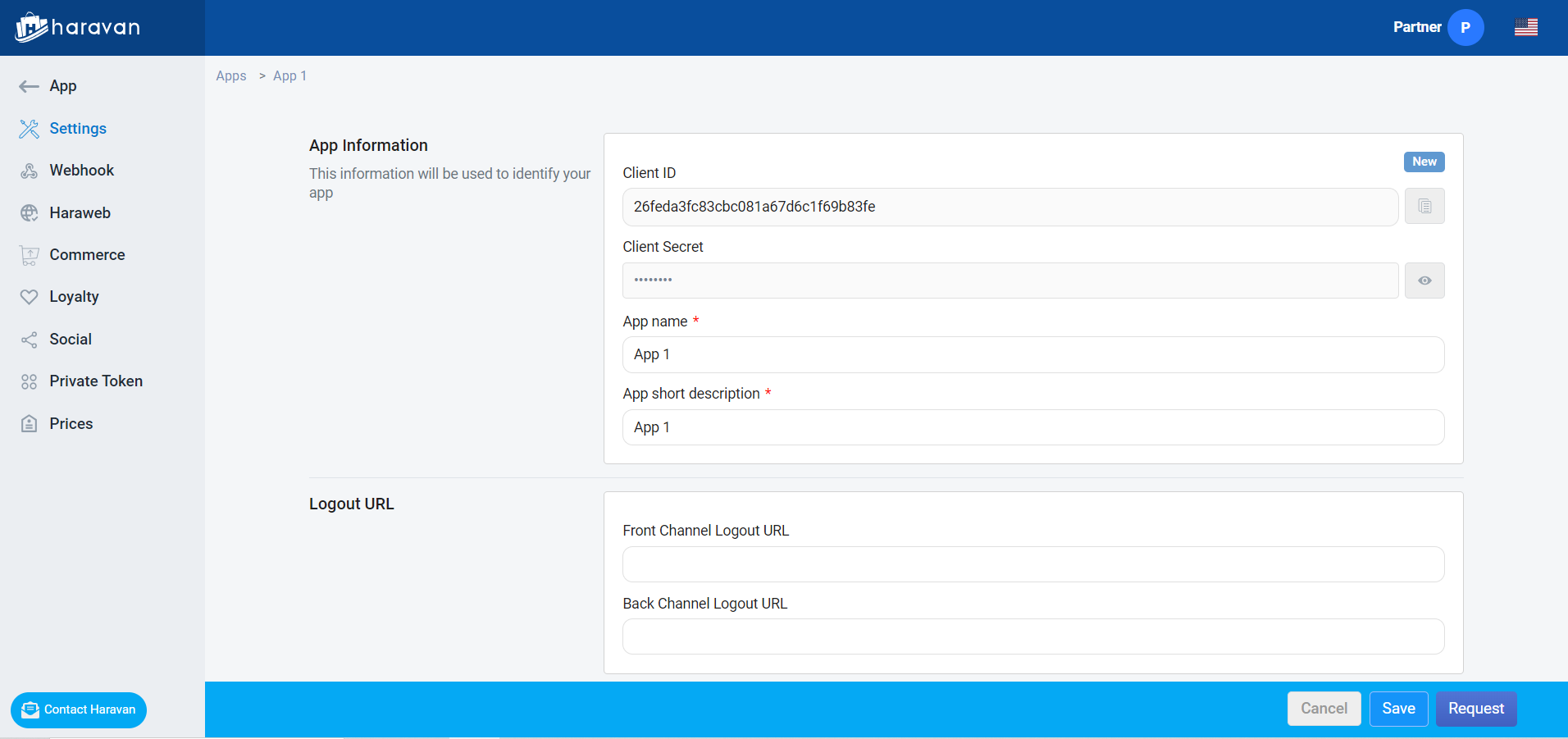Reveal the Client Secret with the eye toggle
The image size is (1568, 739).
1424,280
